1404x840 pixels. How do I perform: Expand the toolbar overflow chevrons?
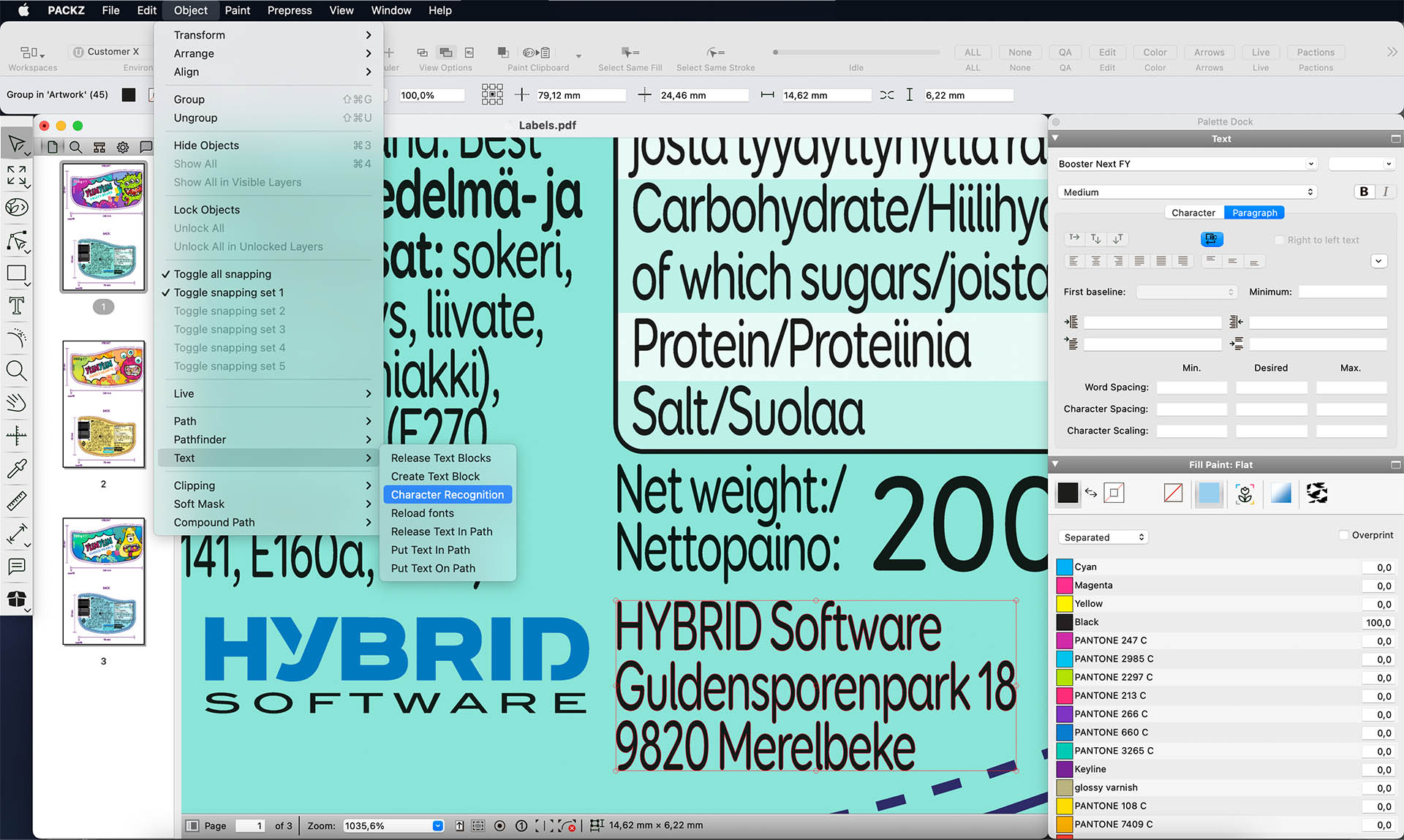(x=1392, y=52)
